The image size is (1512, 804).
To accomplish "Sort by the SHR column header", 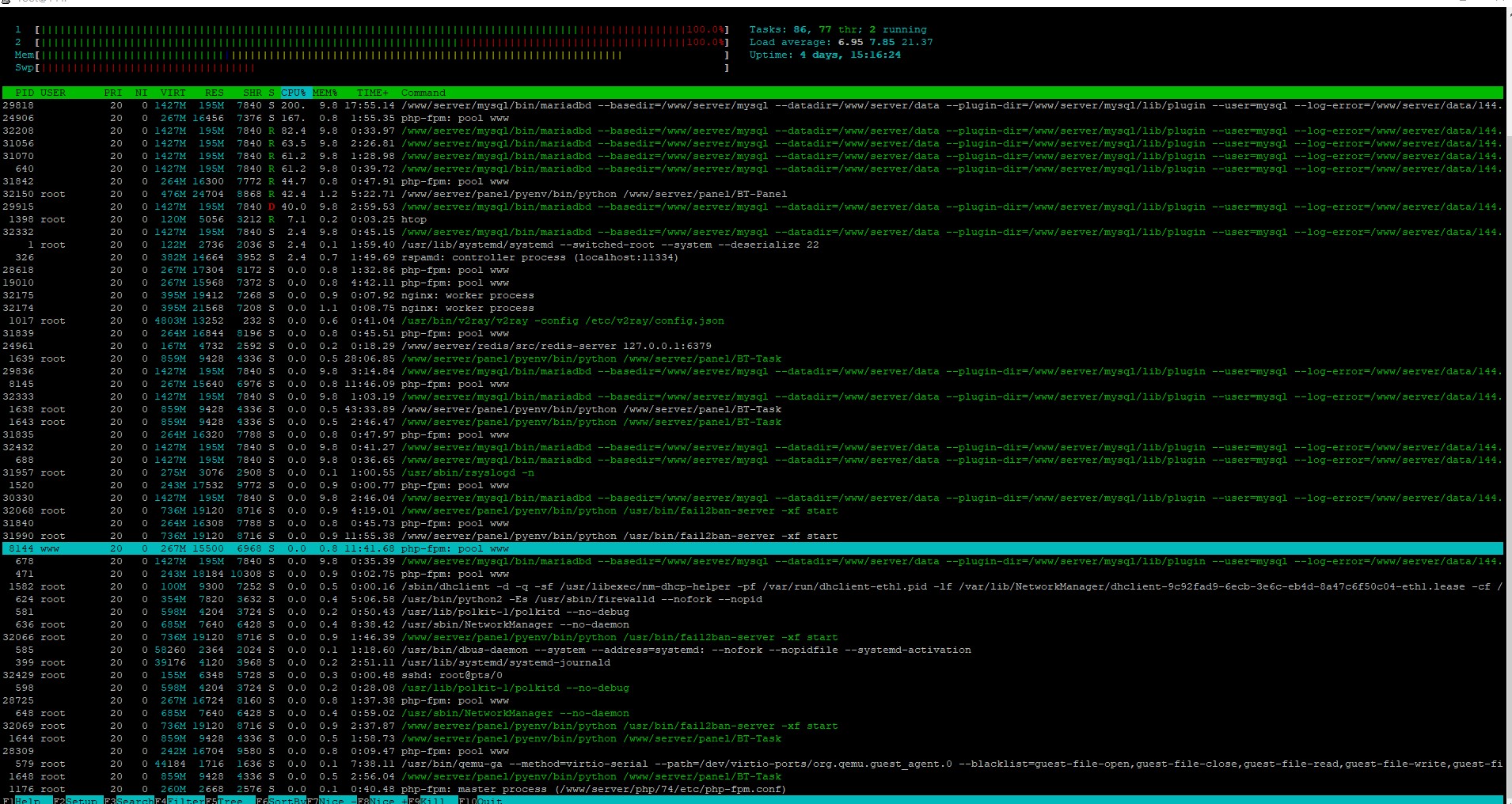I will point(253,93).
